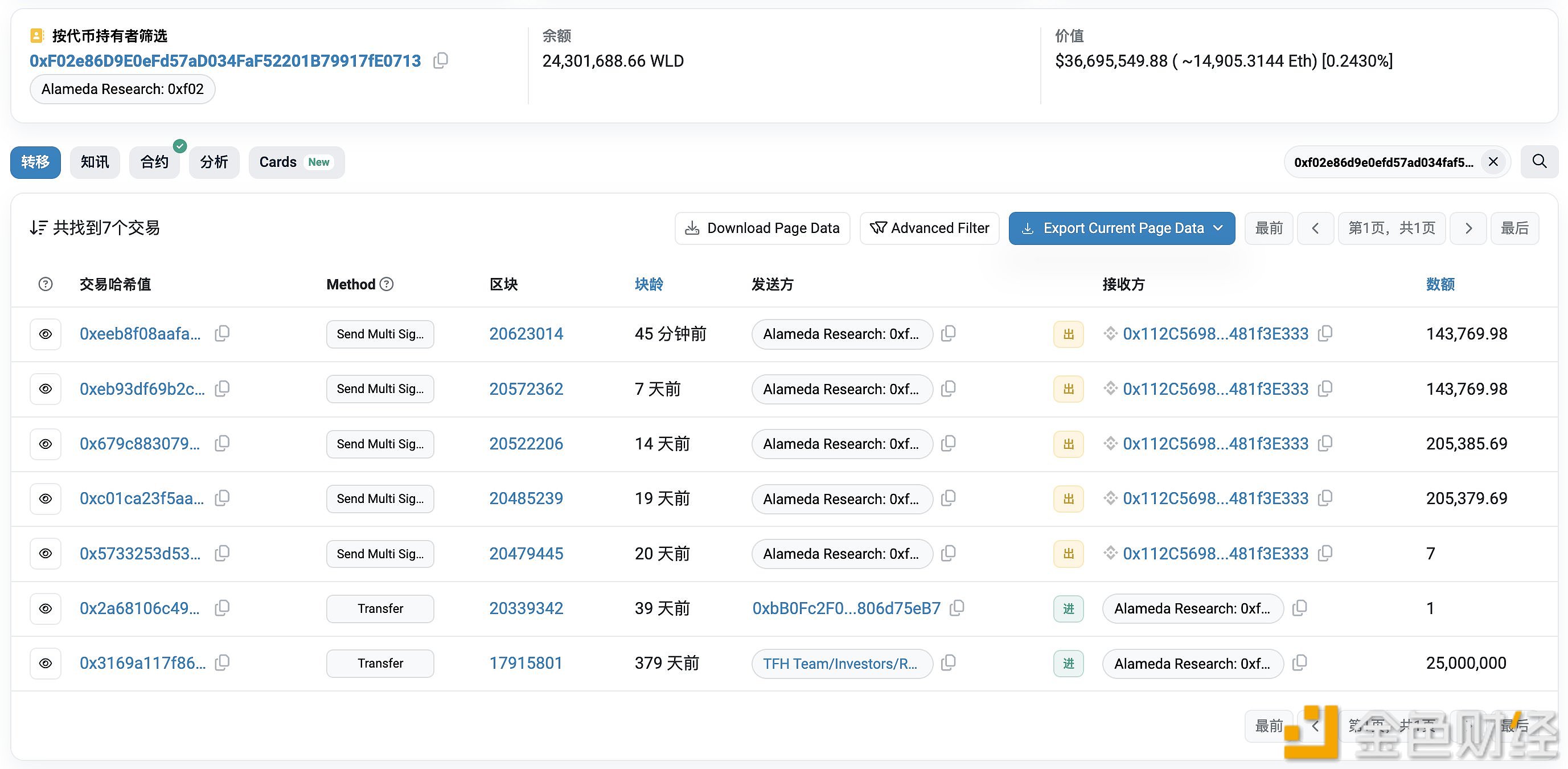
Task: Copy sender address in block 20623014 row
Action: coord(949,333)
